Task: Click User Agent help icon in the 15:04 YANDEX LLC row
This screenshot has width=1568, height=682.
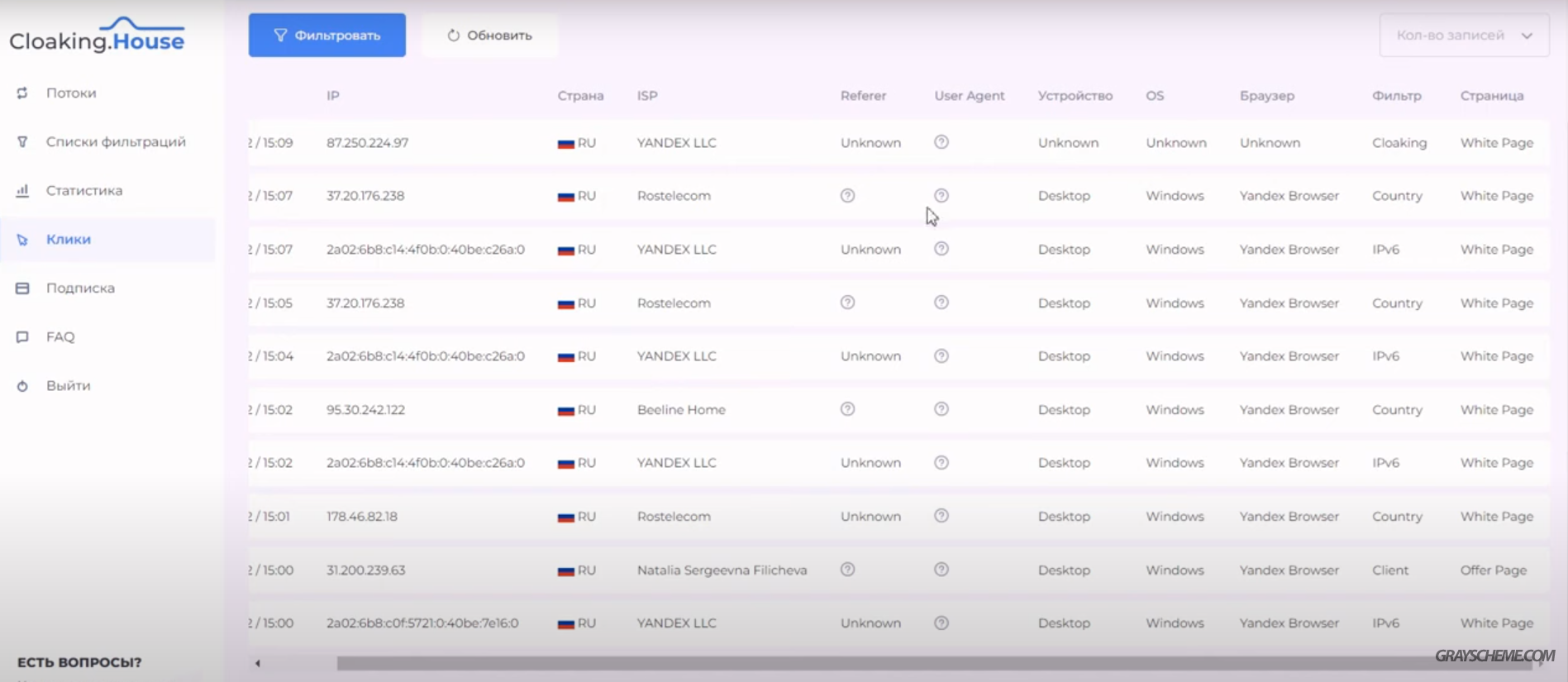Action: click(x=941, y=356)
